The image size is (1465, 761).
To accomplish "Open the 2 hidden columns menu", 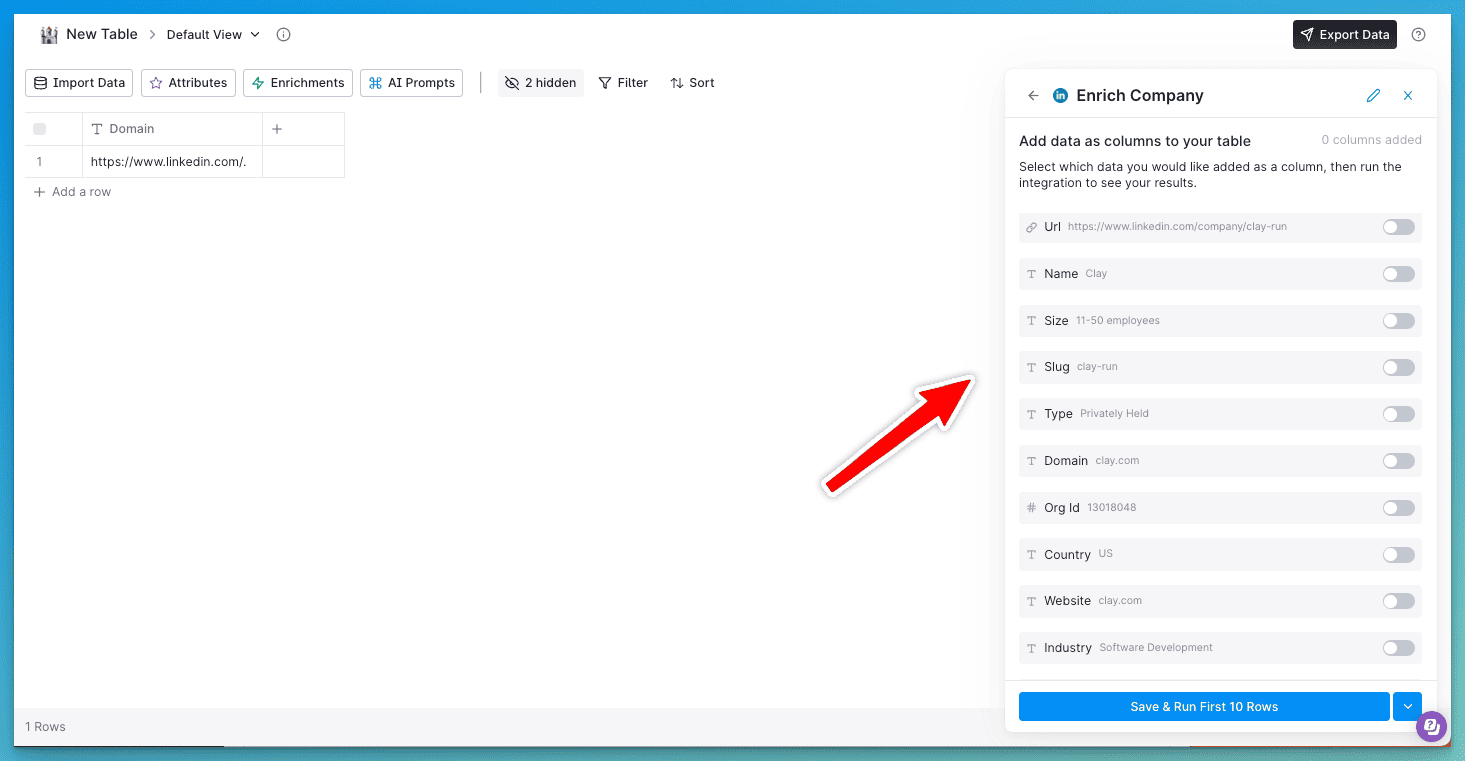I will tap(541, 83).
